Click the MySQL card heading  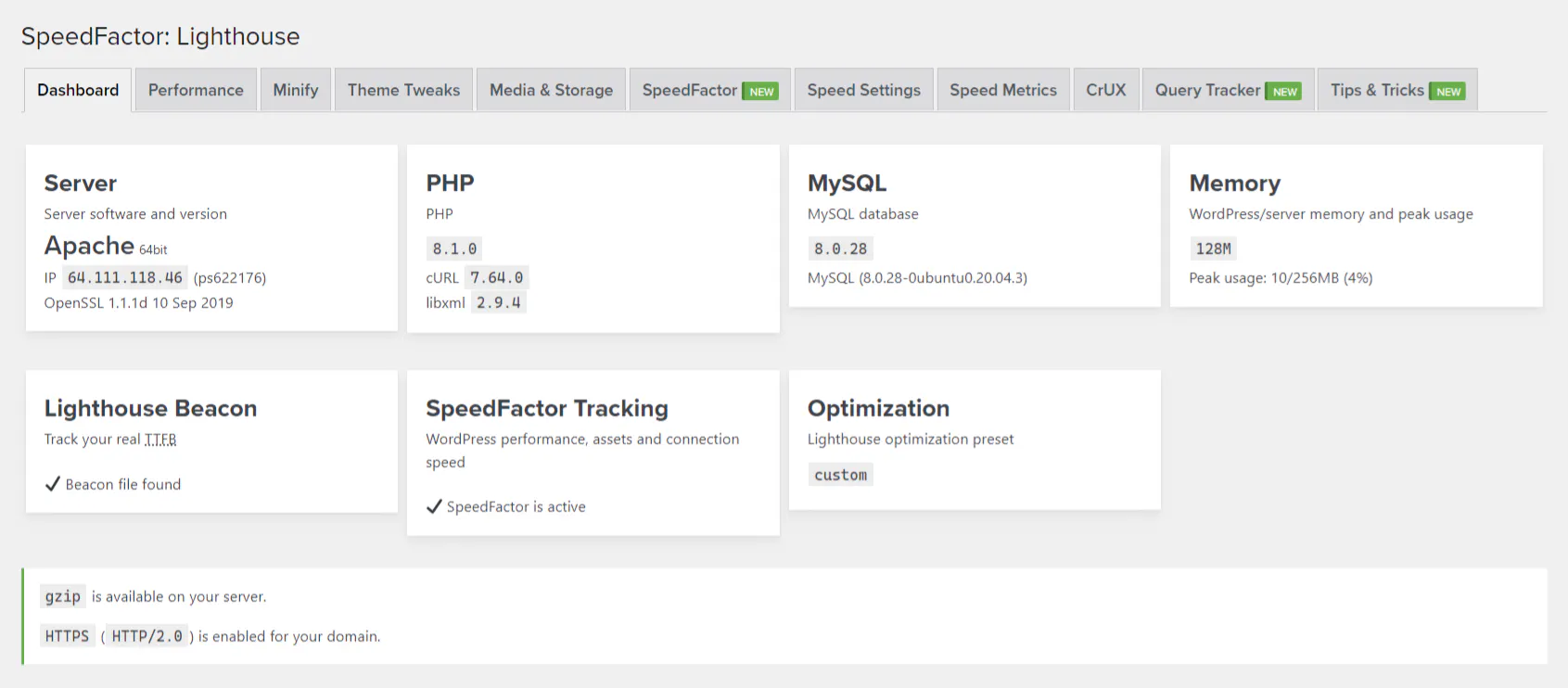[847, 184]
